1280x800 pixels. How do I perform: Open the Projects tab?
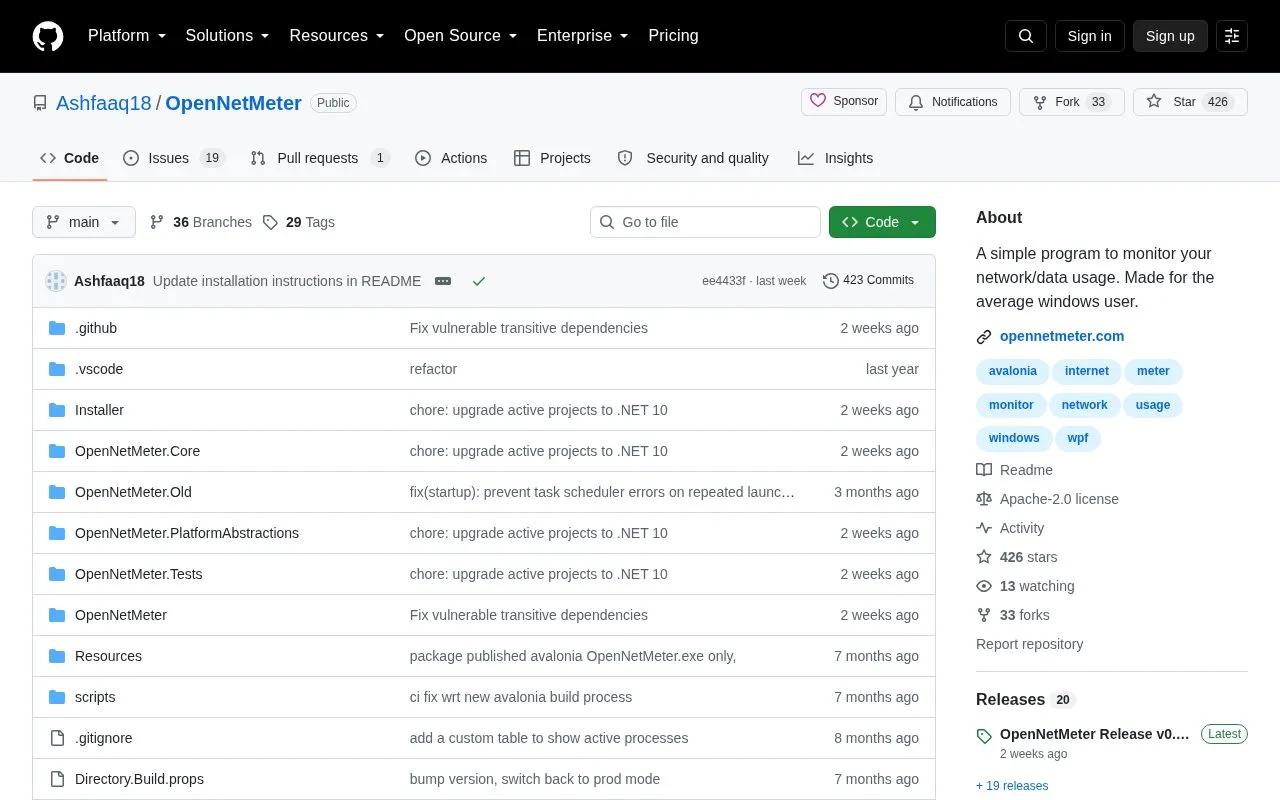point(552,158)
